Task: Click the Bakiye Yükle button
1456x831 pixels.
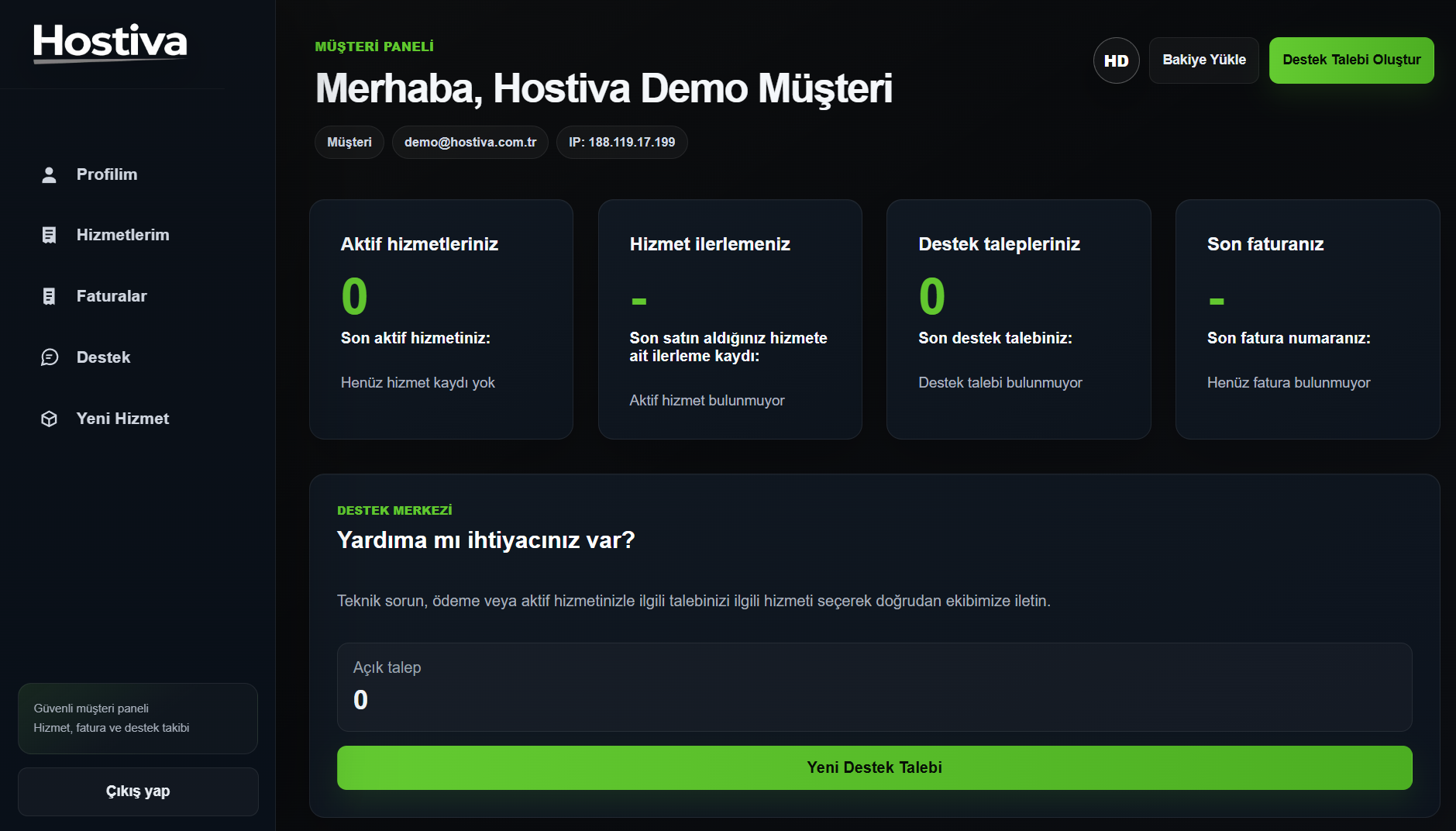Action: [x=1204, y=60]
